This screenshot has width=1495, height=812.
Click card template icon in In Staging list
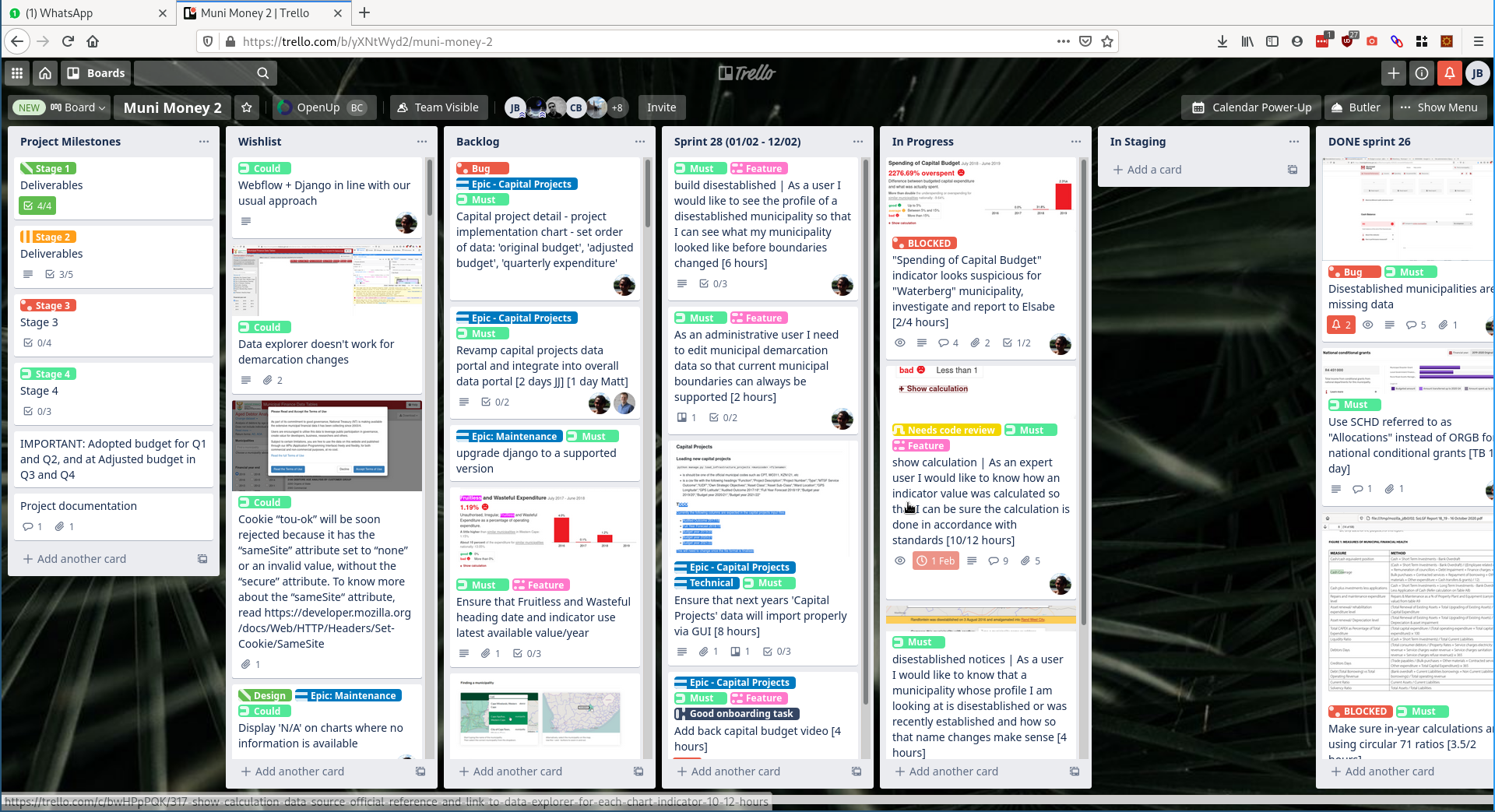[x=1293, y=170]
